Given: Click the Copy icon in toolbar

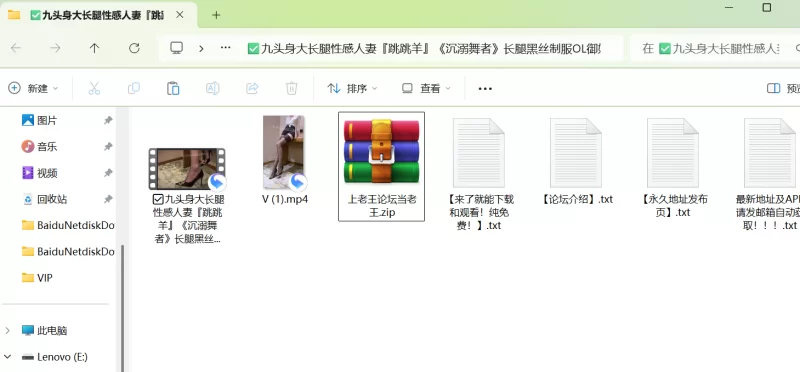Looking at the screenshot, I should click(x=134, y=88).
